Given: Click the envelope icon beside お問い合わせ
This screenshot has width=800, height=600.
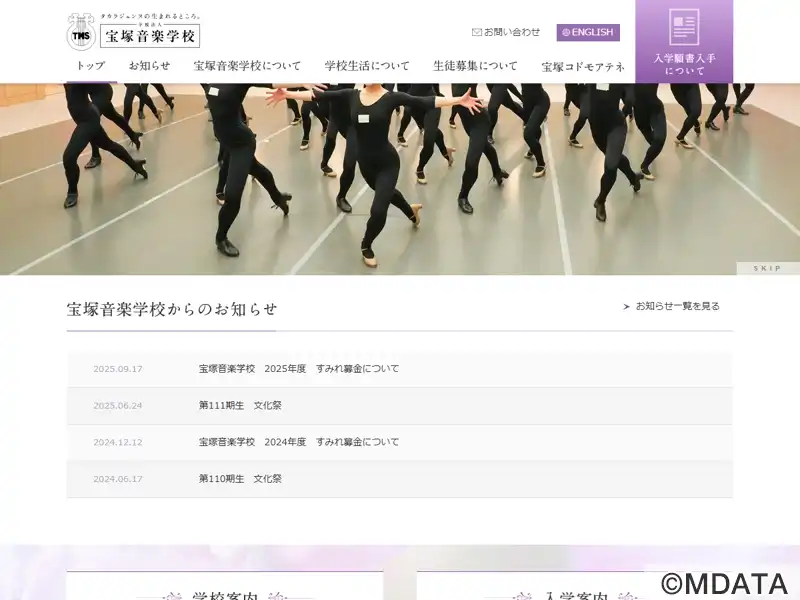Looking at the screenshot, I should 477,32.
